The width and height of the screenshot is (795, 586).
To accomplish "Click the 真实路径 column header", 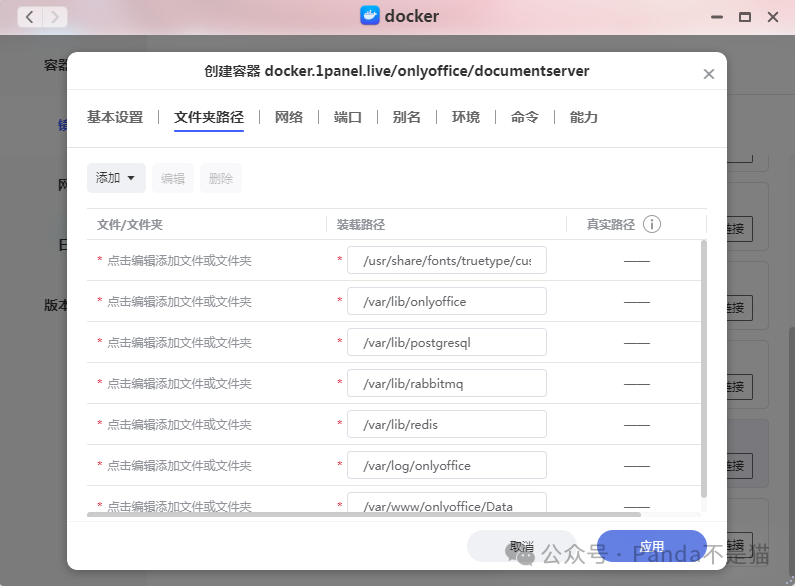I will 610,225.
